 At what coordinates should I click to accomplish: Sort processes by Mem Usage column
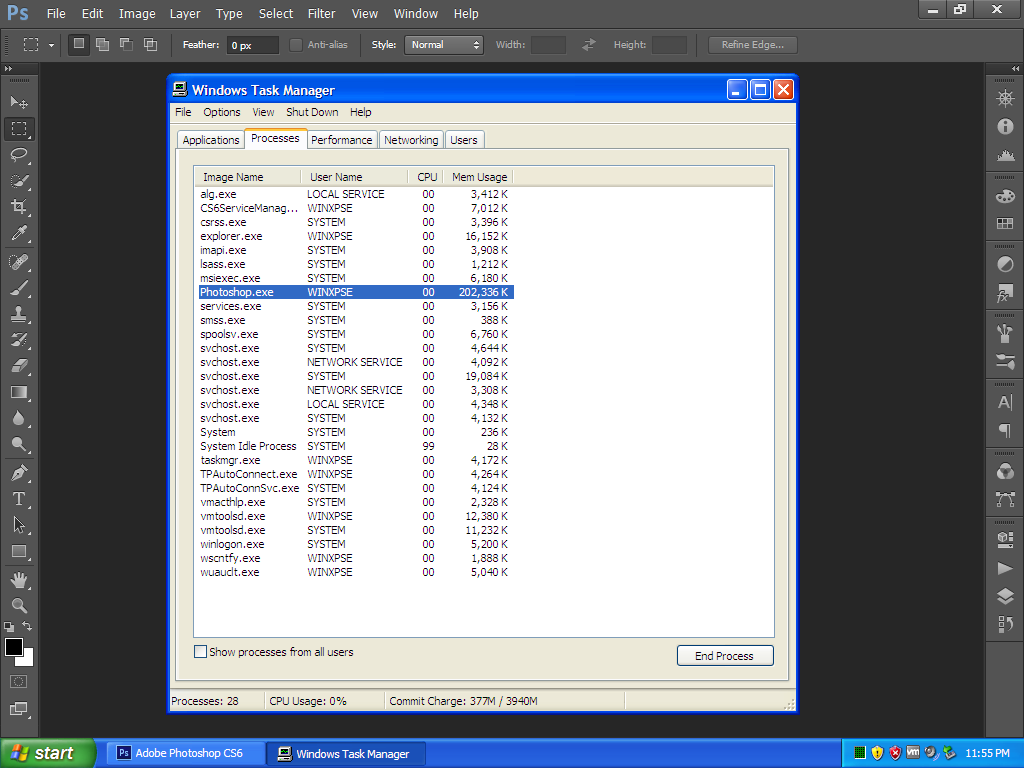coord(479,177)
